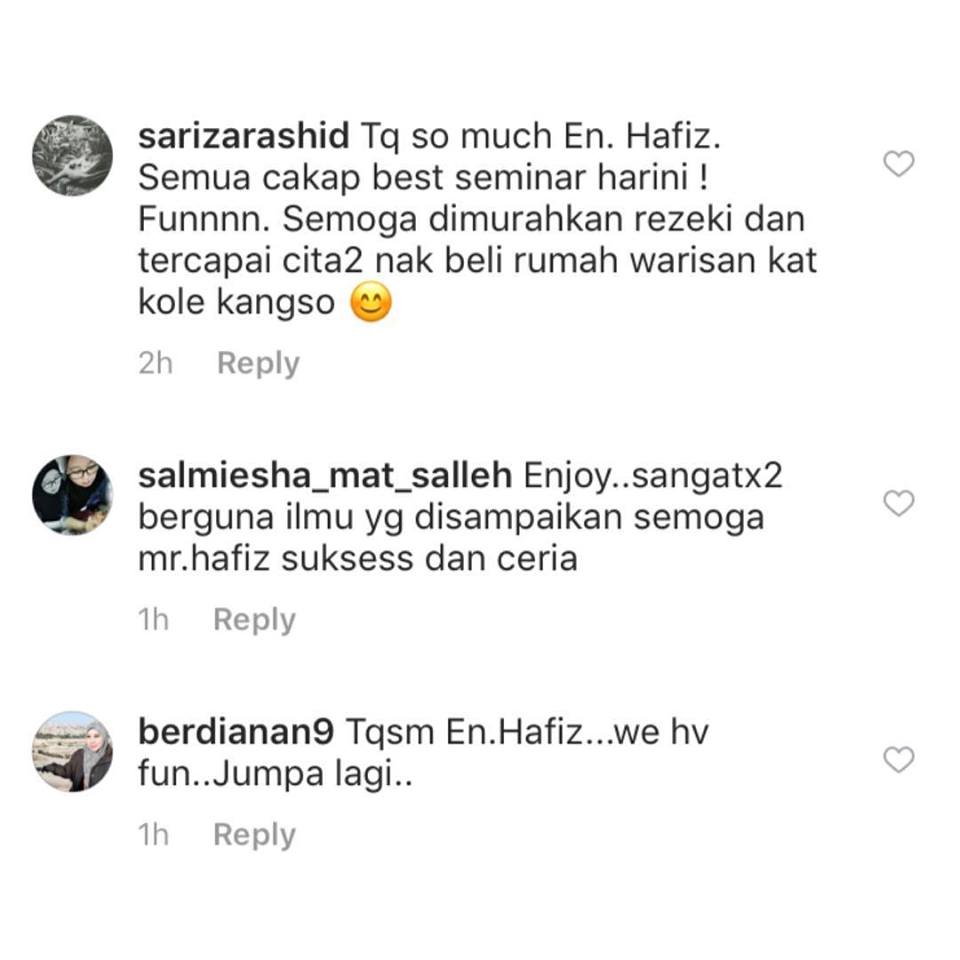
Task: Tap the 1h timestamp under berdianan9's comment
Action: coord(153,834)
